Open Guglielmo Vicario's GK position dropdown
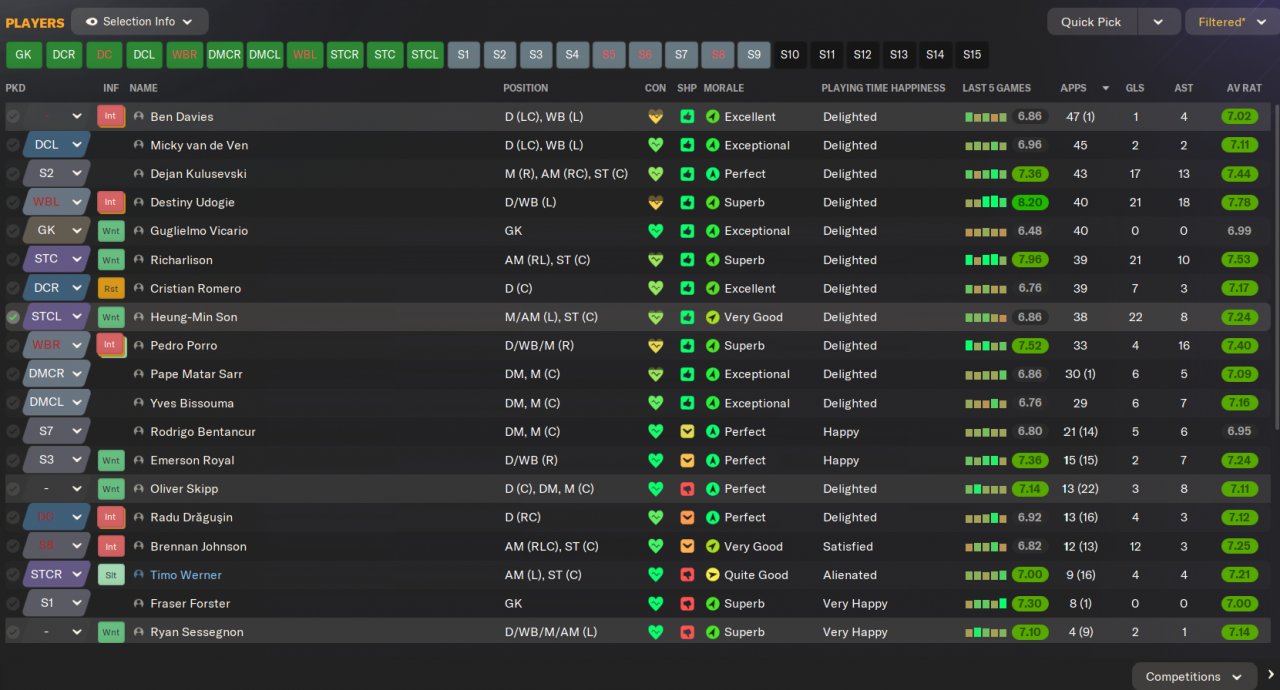Image resolution: width=1280 pixels, height=690 pixels. pyautogui.click(x=55, y=231)
